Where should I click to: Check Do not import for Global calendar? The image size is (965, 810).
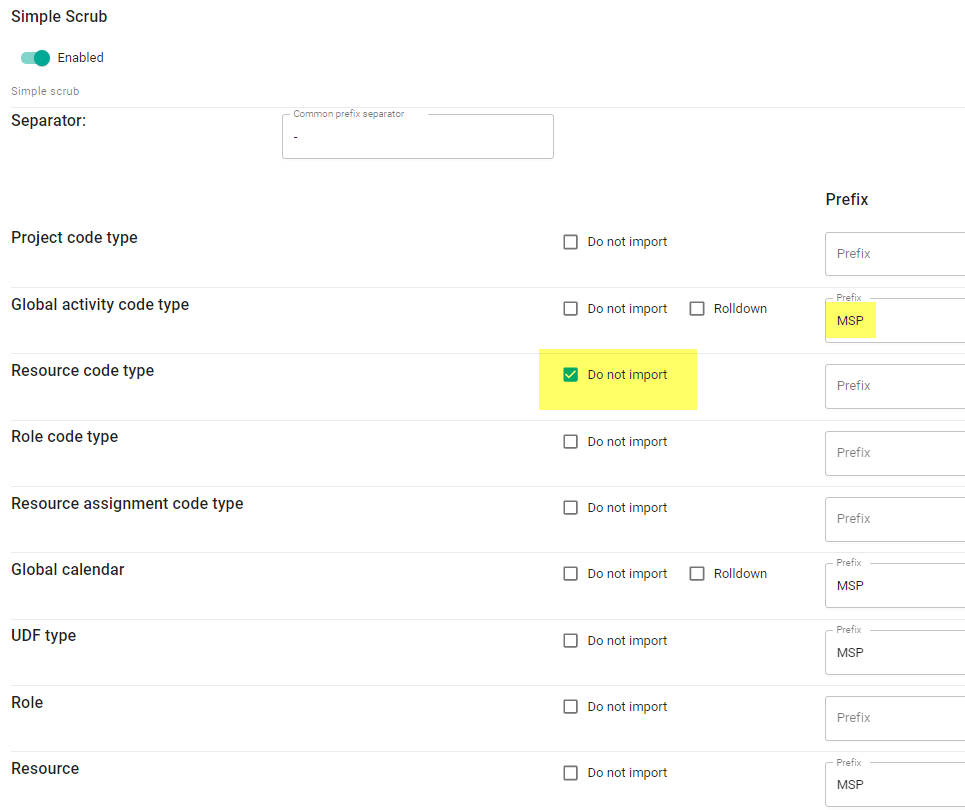pyautogui.click(x=571, y=574)
